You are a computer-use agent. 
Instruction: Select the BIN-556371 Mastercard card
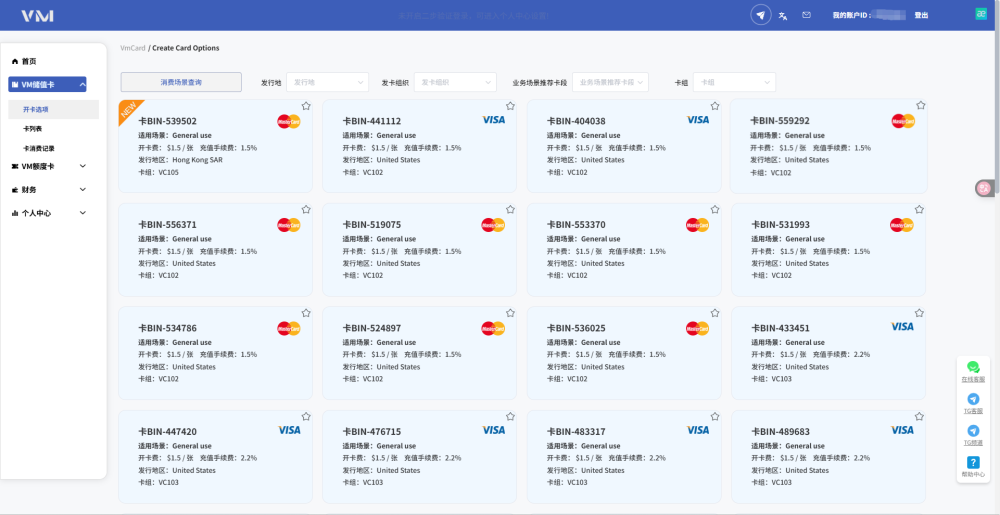[216, 250]
